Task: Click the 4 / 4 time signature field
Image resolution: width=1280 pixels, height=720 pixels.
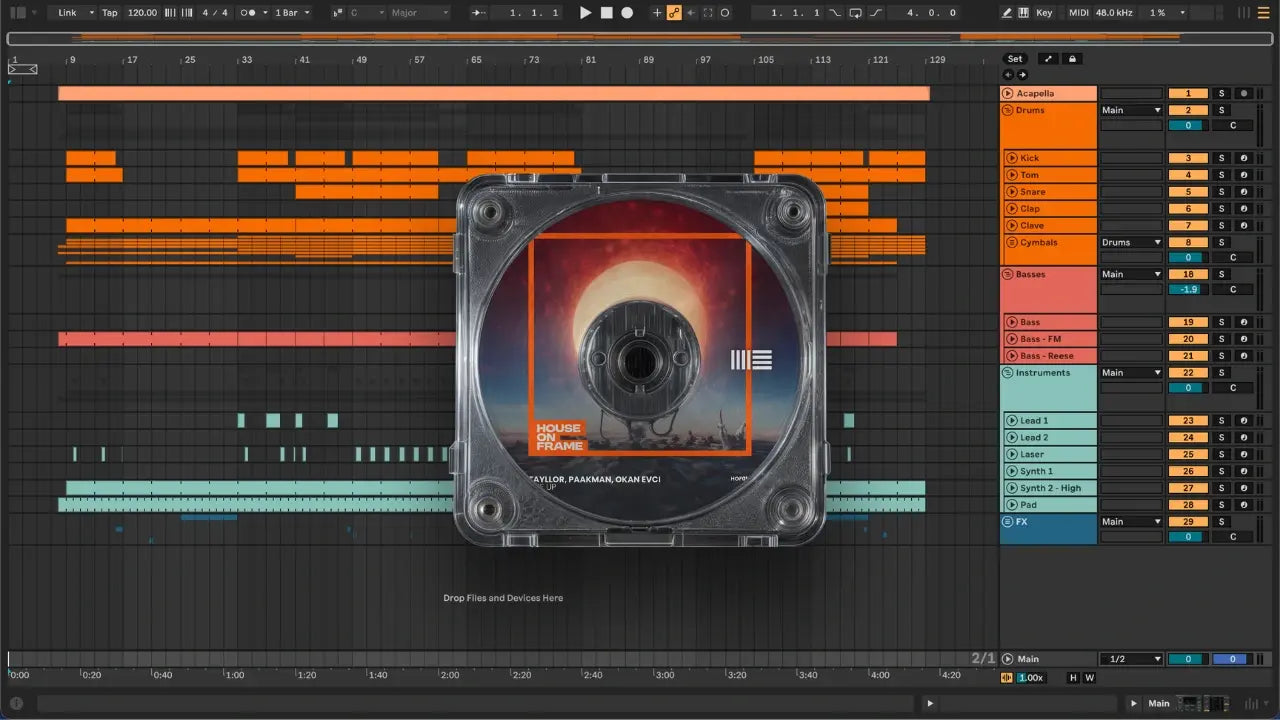Action: (x=214, y=13)
